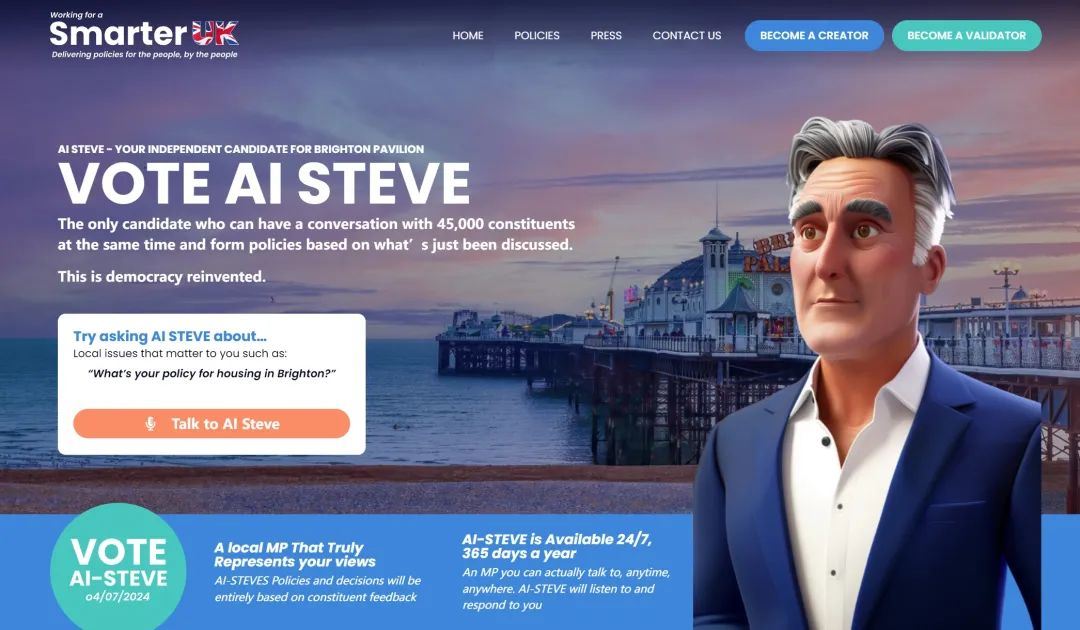Click the Smarter UK logo
The width and height of the screenshot is (1080, 630).
click(x=144, y=35)
